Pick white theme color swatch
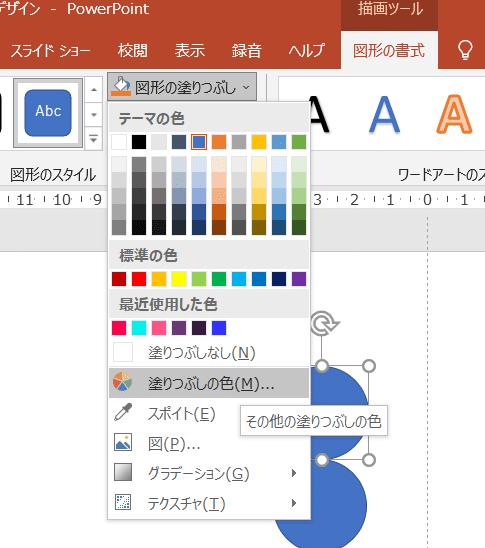 119,142
